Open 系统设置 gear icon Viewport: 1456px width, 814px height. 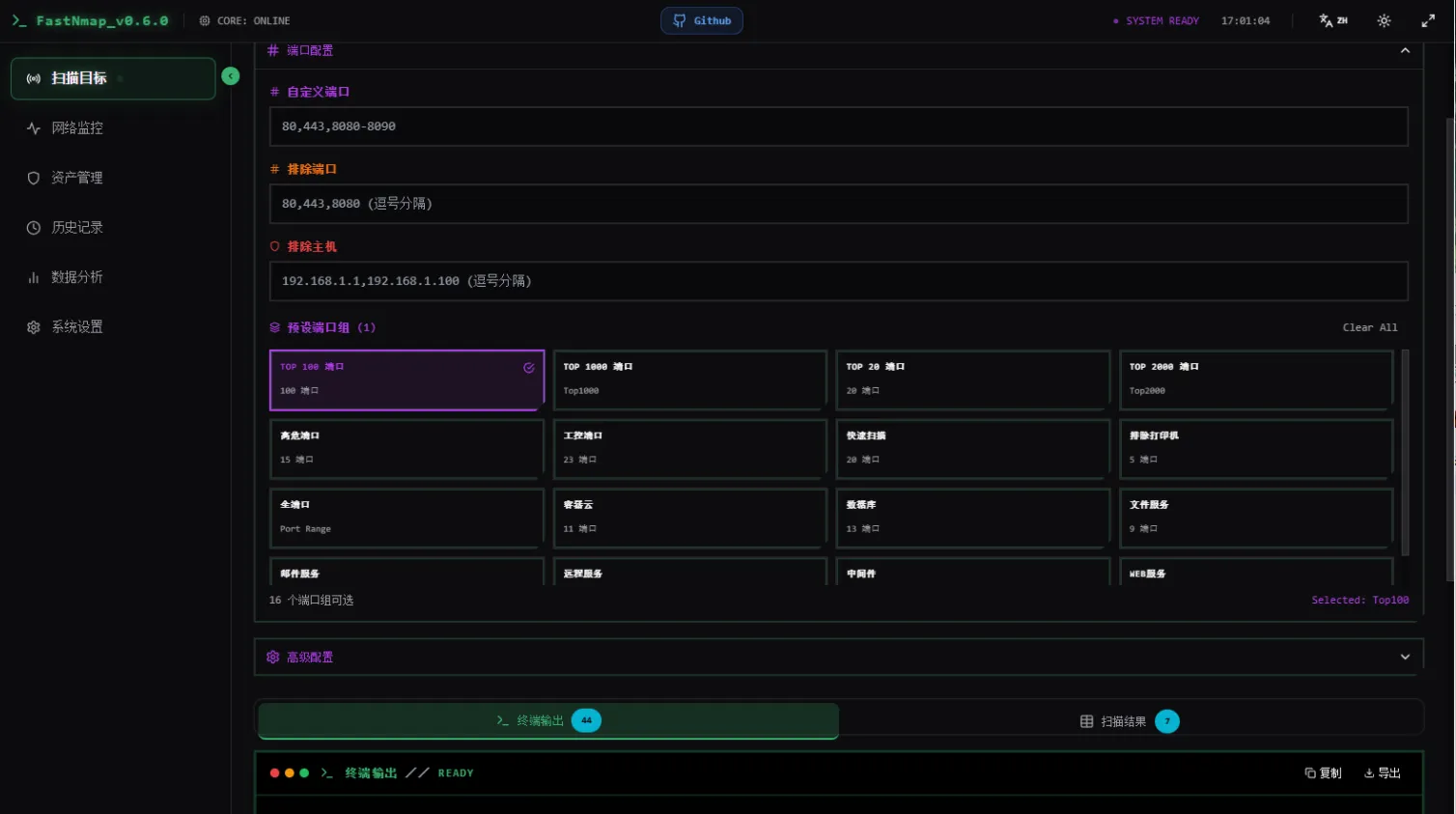click(x=34, y=327)
